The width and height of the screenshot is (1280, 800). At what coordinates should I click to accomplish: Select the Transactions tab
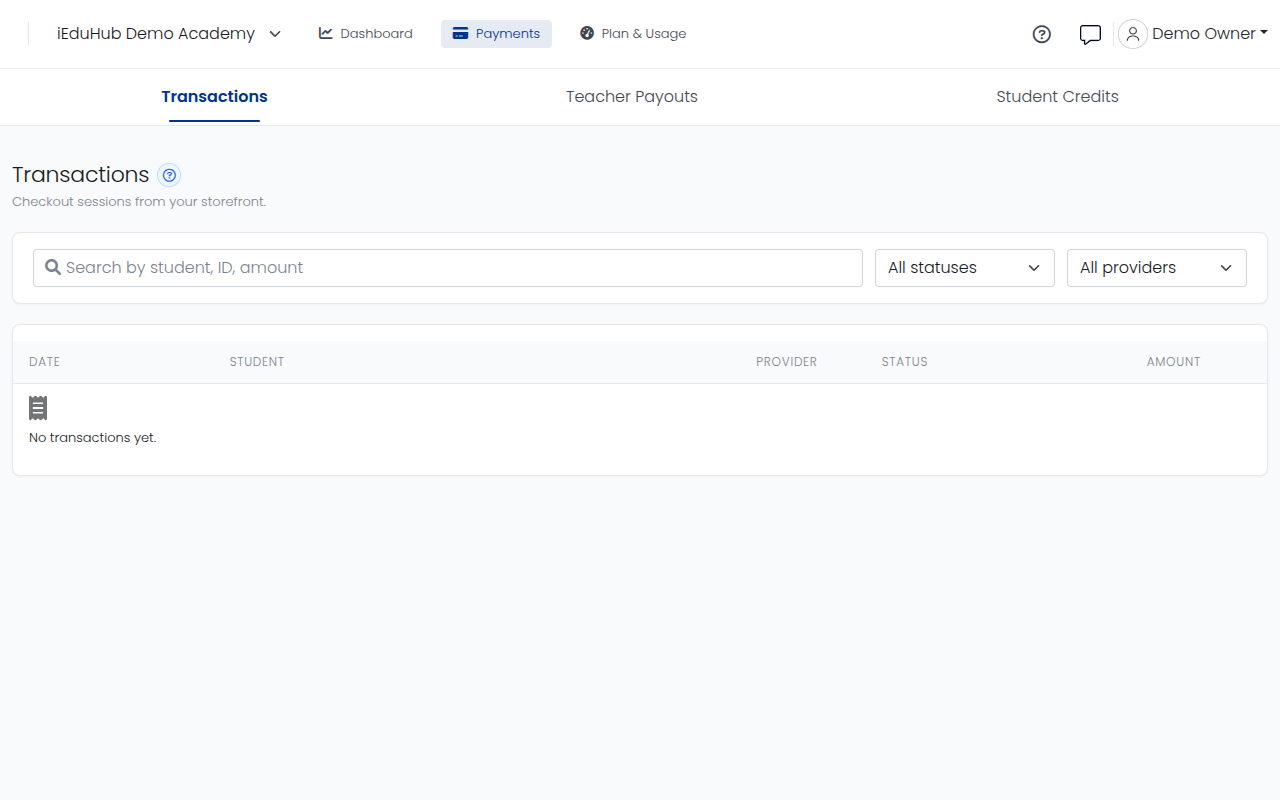pos(214,97)
